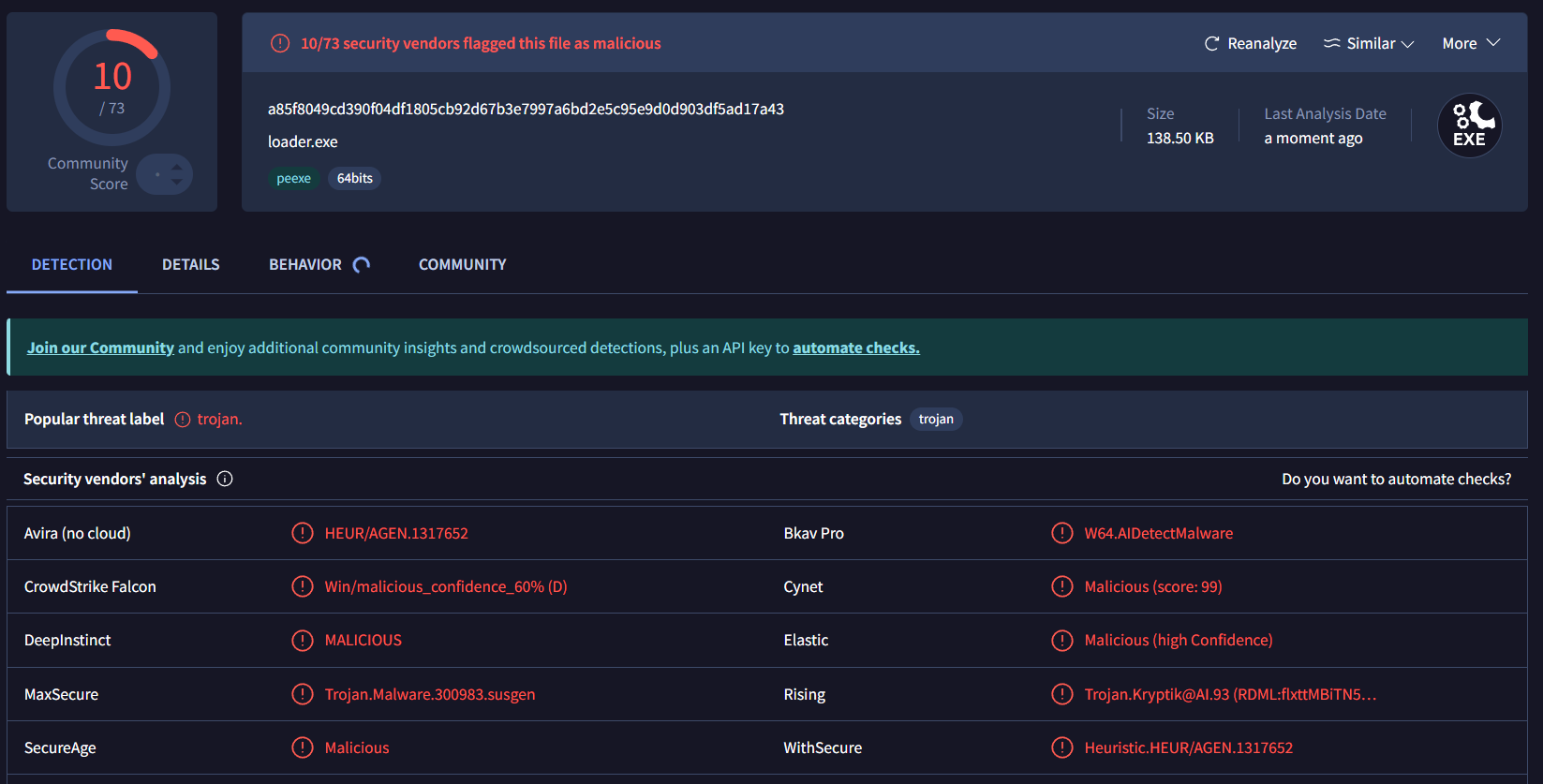Click the 138.50 KB size value
Screen dimensions: 1543x784
[1180, 138]
